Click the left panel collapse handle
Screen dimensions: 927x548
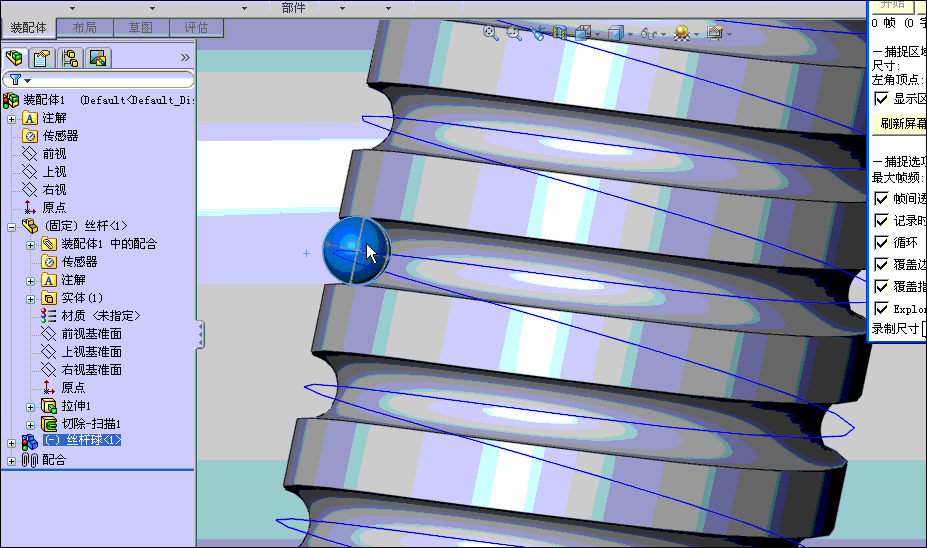click(x=200, y=335)
